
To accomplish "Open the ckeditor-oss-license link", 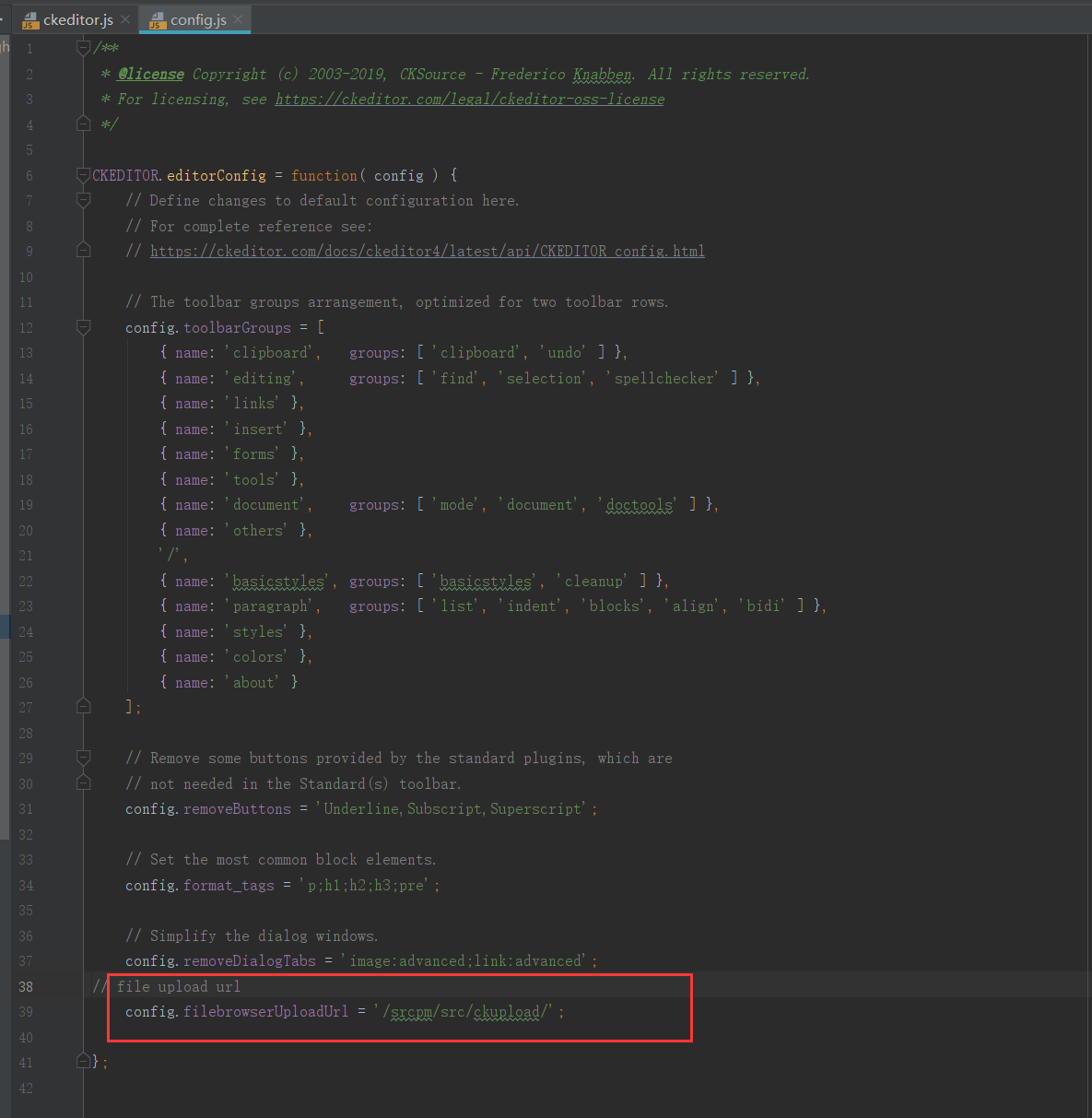I will click(x=469, y=99).
